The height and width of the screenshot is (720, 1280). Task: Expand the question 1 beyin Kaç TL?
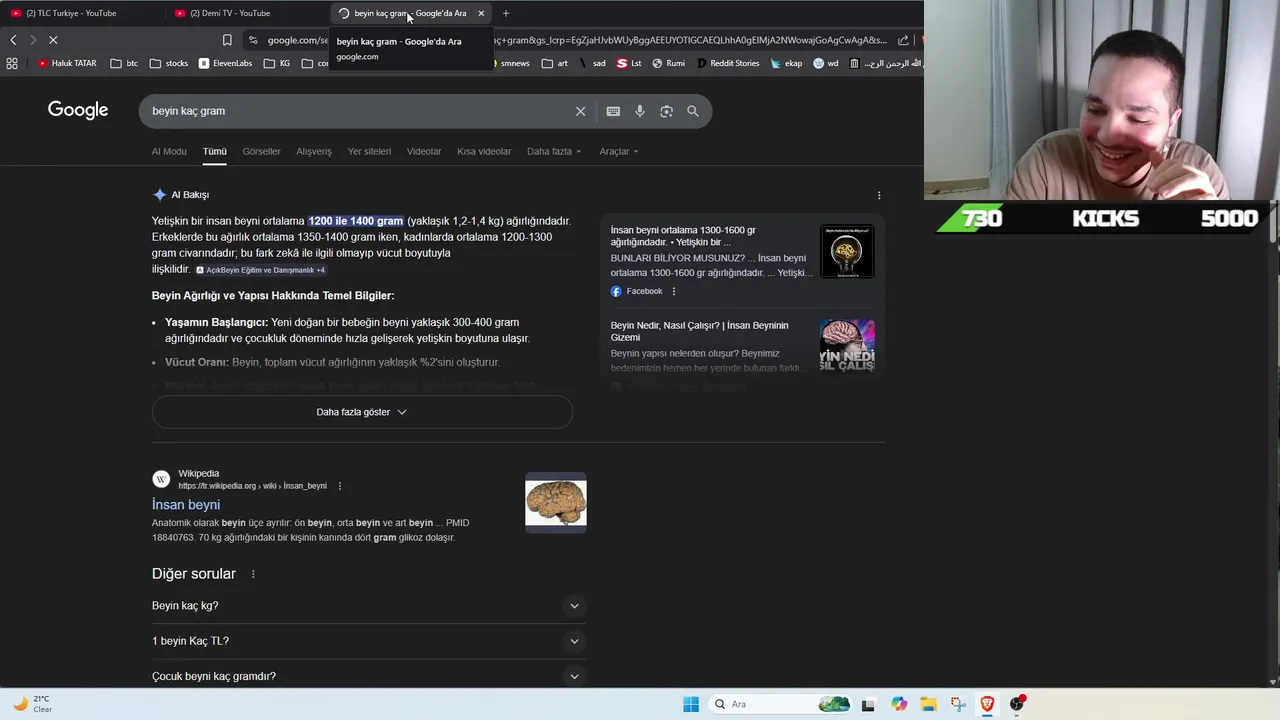pos(368,641)
